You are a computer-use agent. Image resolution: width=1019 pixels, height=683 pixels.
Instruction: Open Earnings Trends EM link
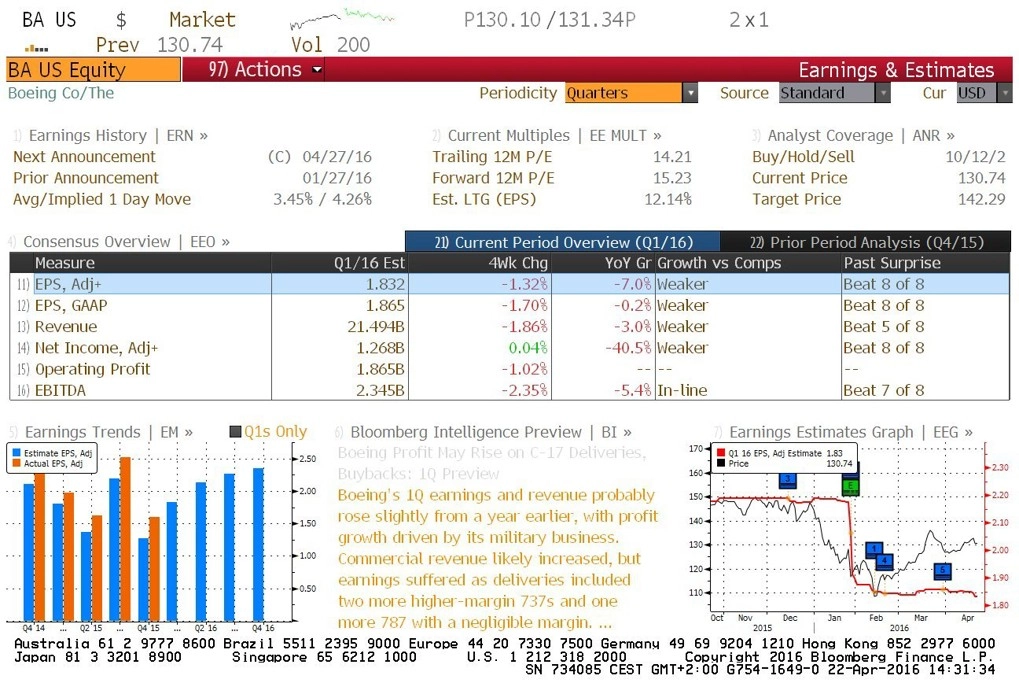click(101, 432)
